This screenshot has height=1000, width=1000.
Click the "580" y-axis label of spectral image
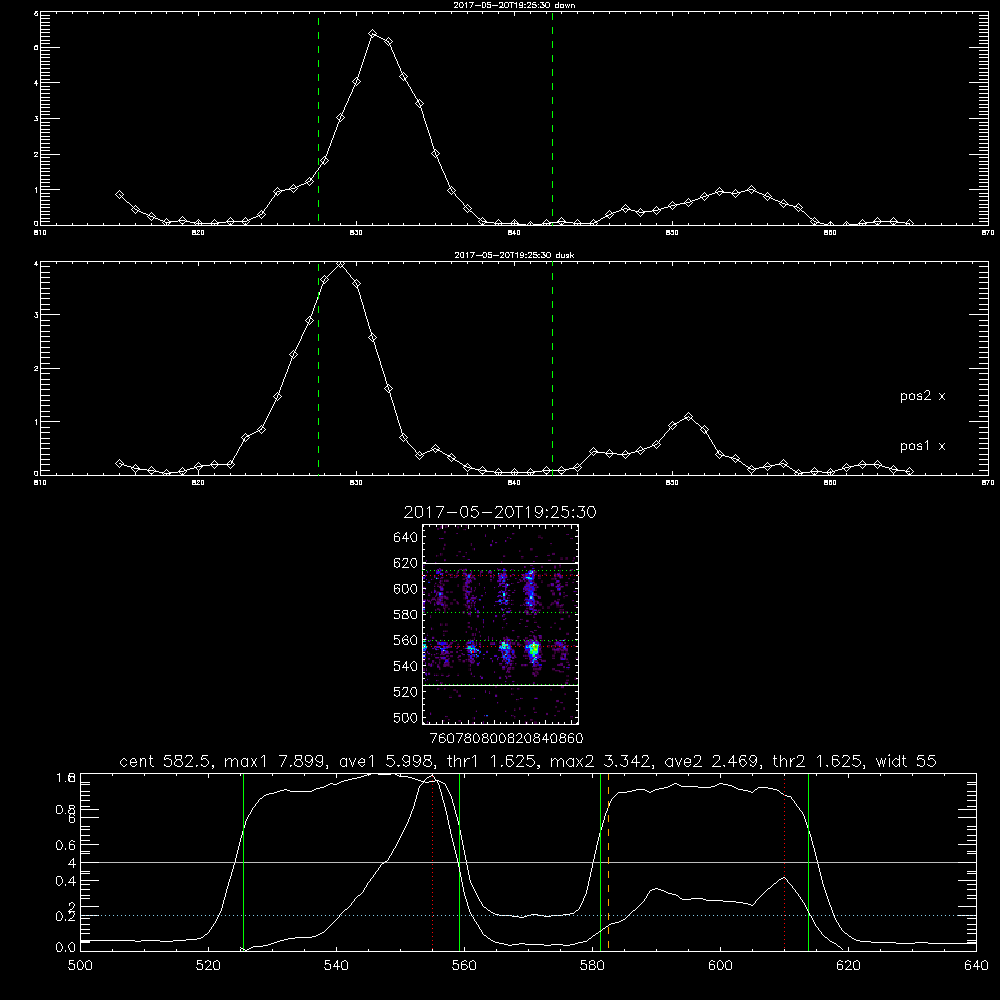(406, 615)
